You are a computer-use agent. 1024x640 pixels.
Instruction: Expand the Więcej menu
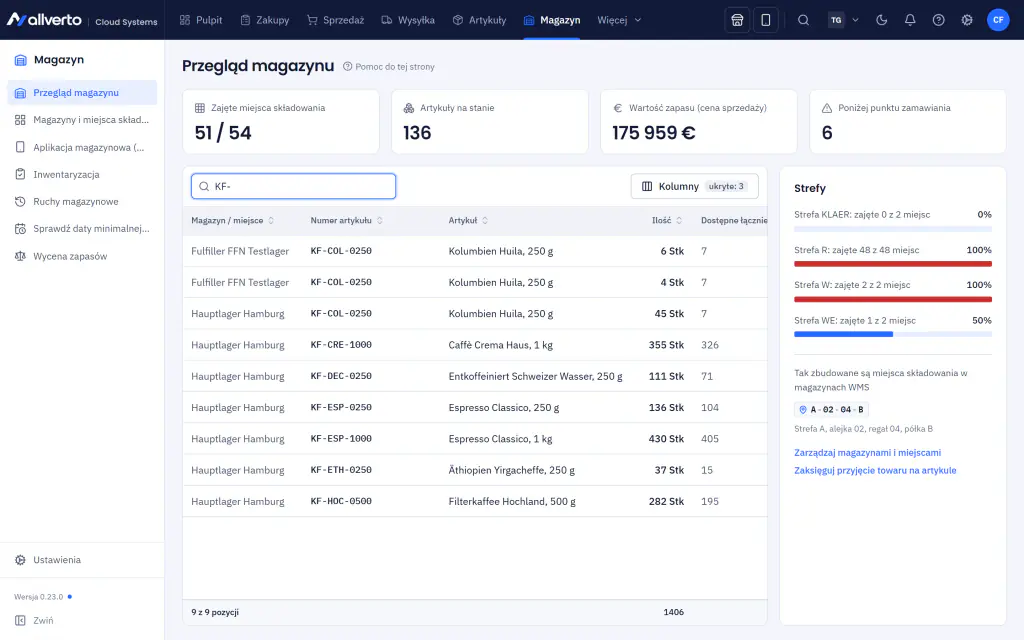[x=619, y=20]
